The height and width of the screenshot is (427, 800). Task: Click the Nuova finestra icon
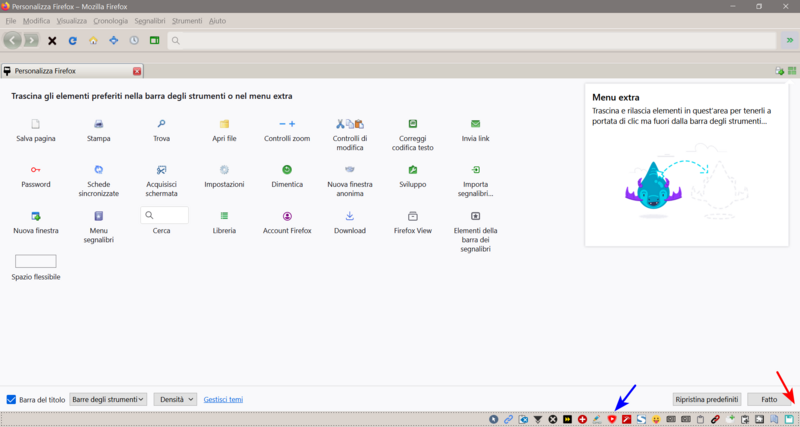click(36, 216)
